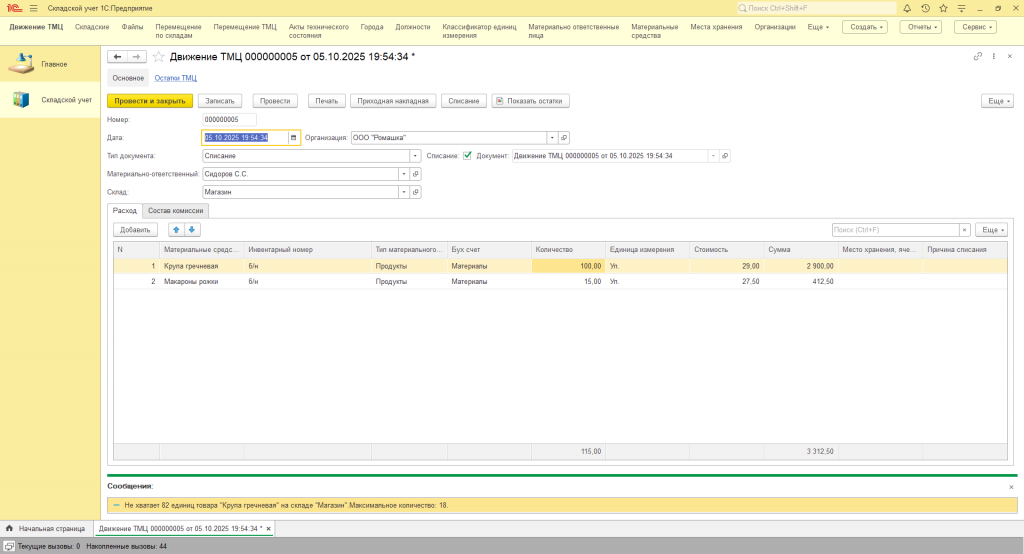This screenshot has width=1024, height=554.
Task: Toggle the Списание checkbox
Action: pos(467,155)
